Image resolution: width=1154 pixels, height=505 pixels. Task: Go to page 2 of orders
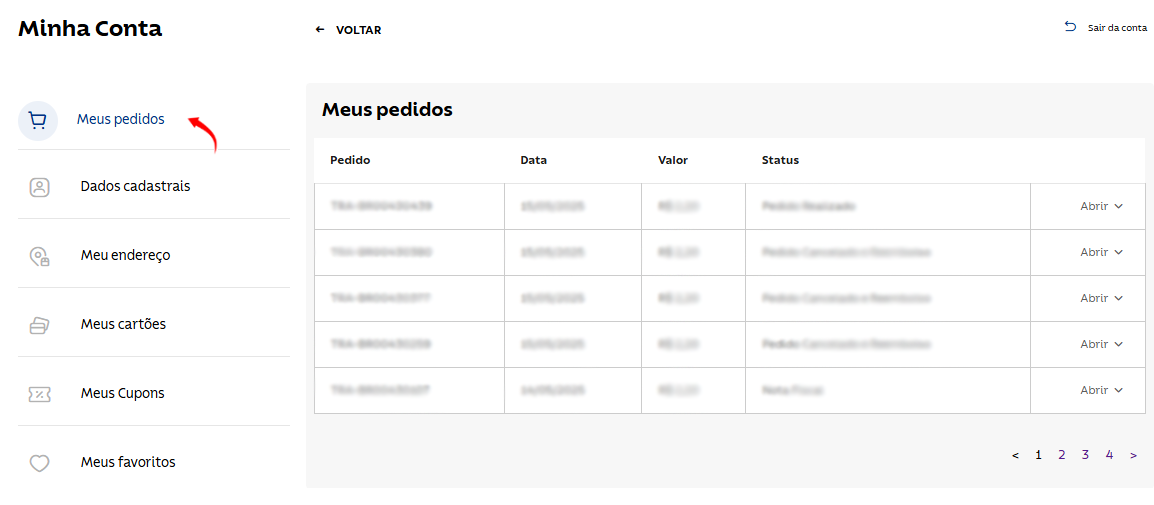tap(1061, 455)
